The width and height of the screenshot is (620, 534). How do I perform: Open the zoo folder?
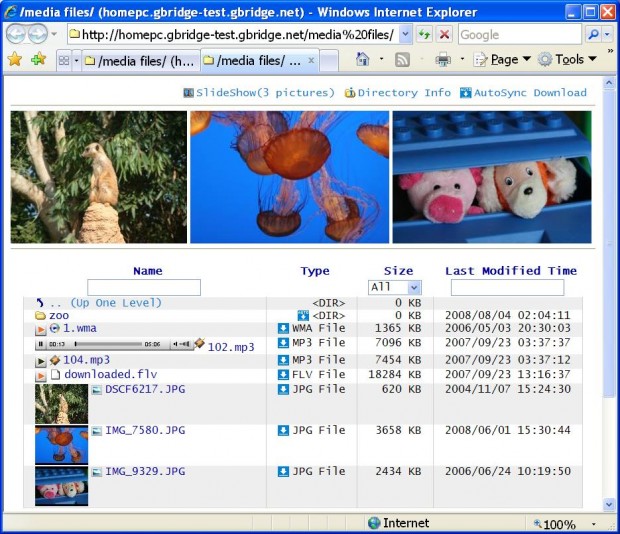pos(59,316)
